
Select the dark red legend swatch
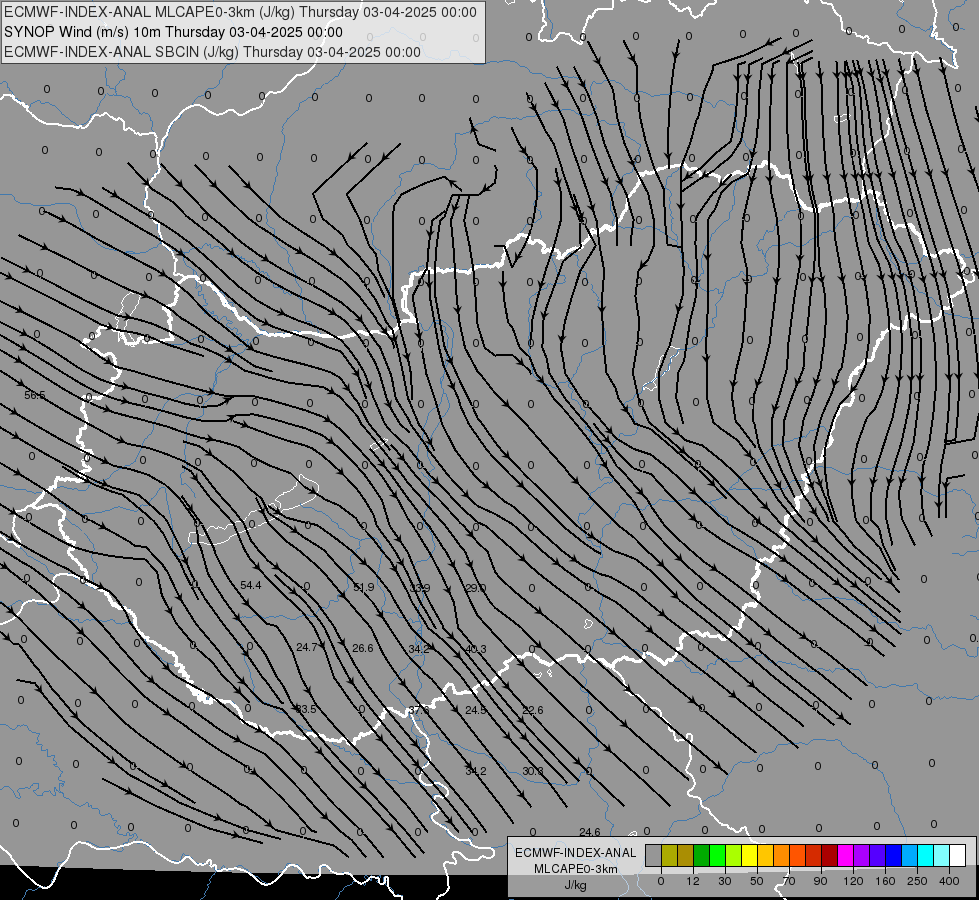(829, 855)
